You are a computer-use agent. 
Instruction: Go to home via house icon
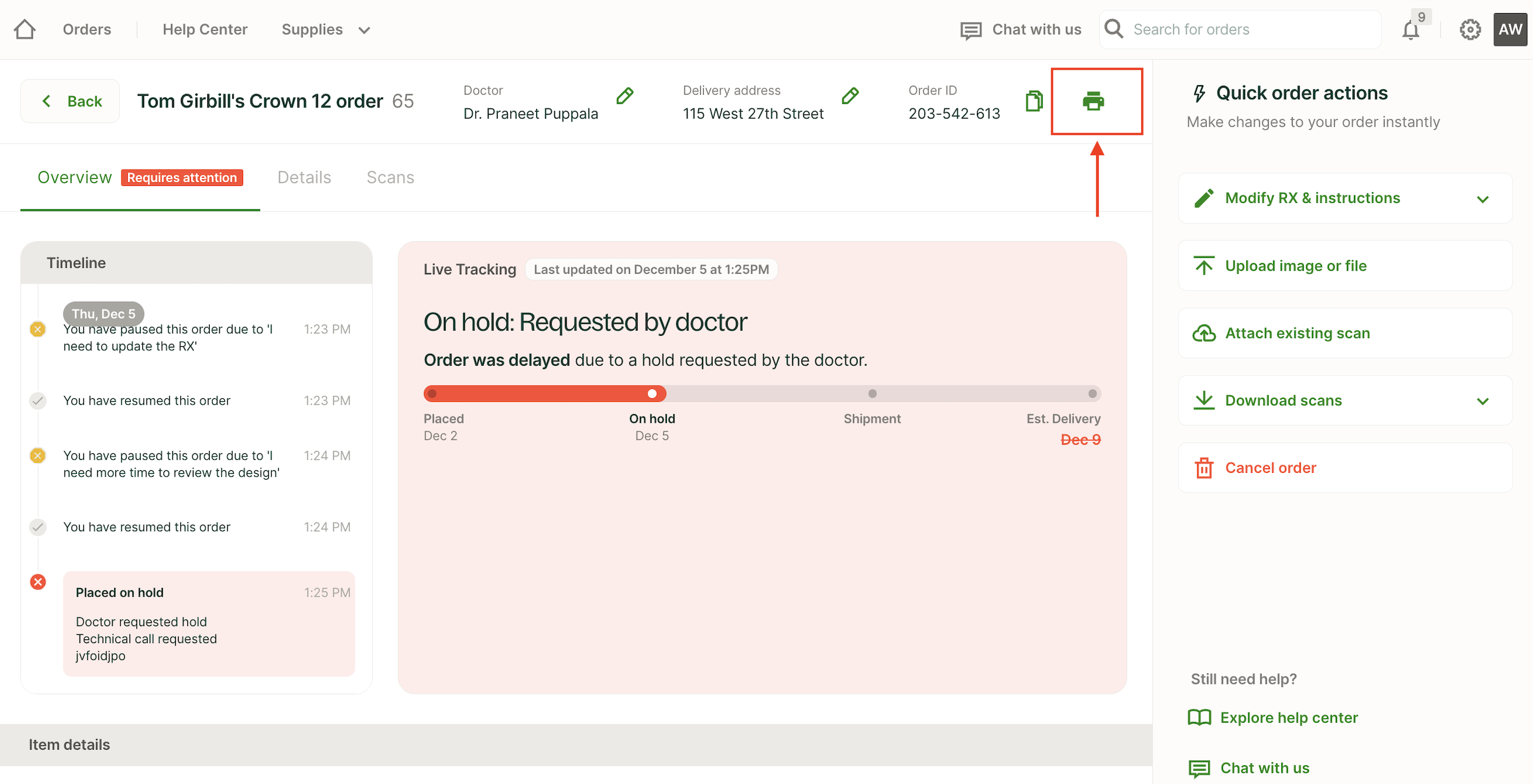(25, 29)
